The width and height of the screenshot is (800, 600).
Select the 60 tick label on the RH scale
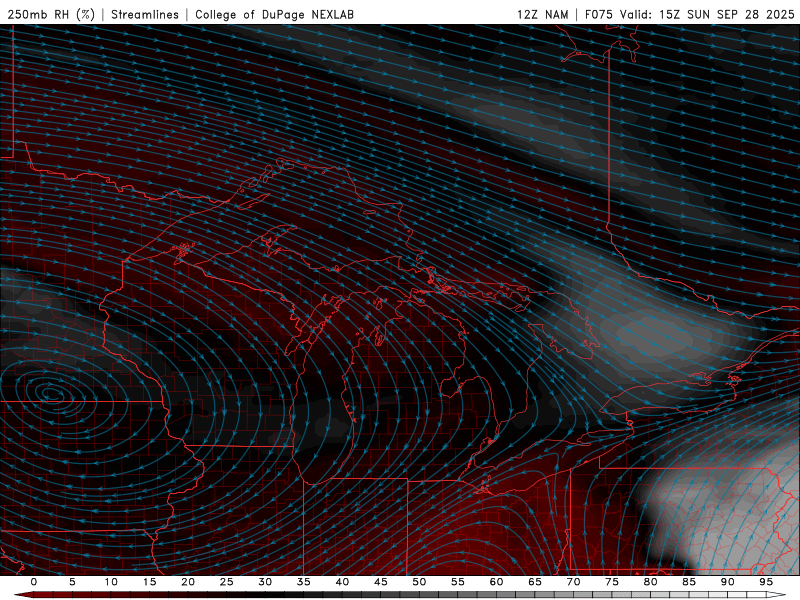[x=496, y=582]
